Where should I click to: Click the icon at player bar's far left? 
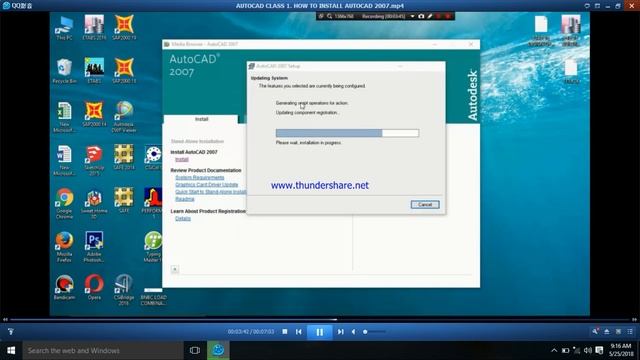point(11,331)
